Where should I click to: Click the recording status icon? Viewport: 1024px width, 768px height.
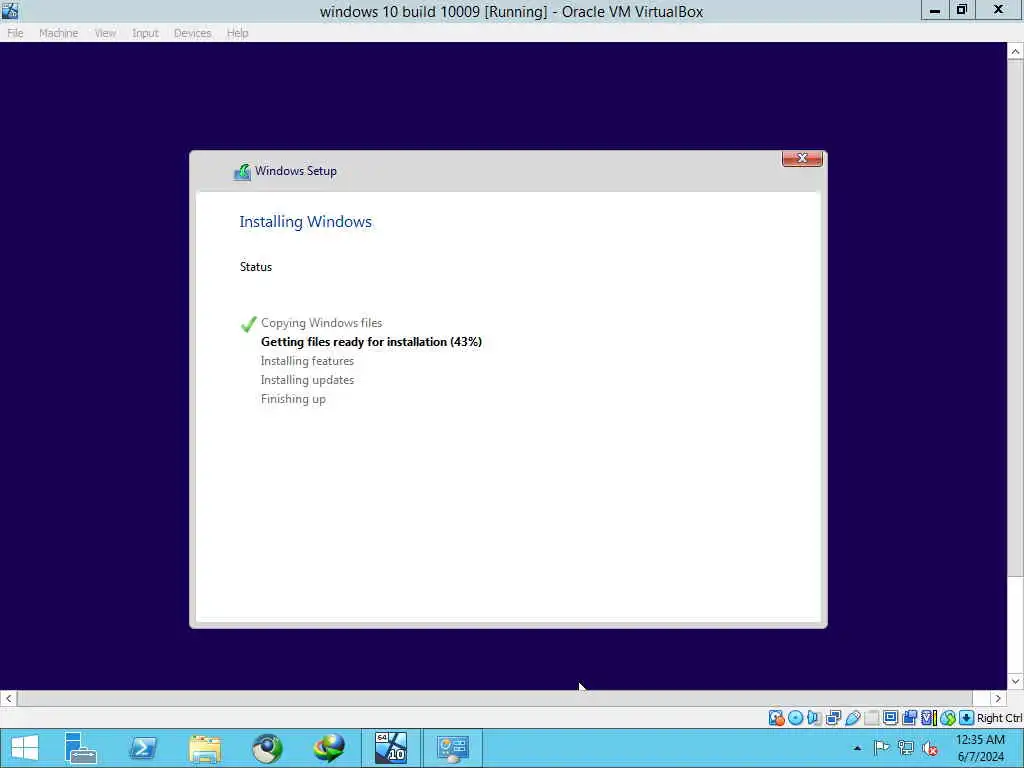click(x=909, y=718)
